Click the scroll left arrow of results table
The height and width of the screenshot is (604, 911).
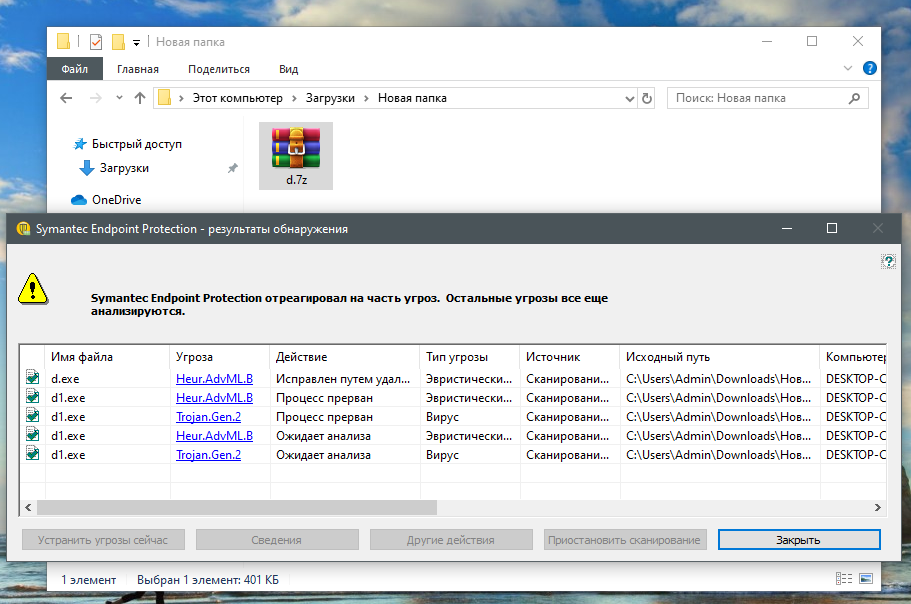click(28, 508)
